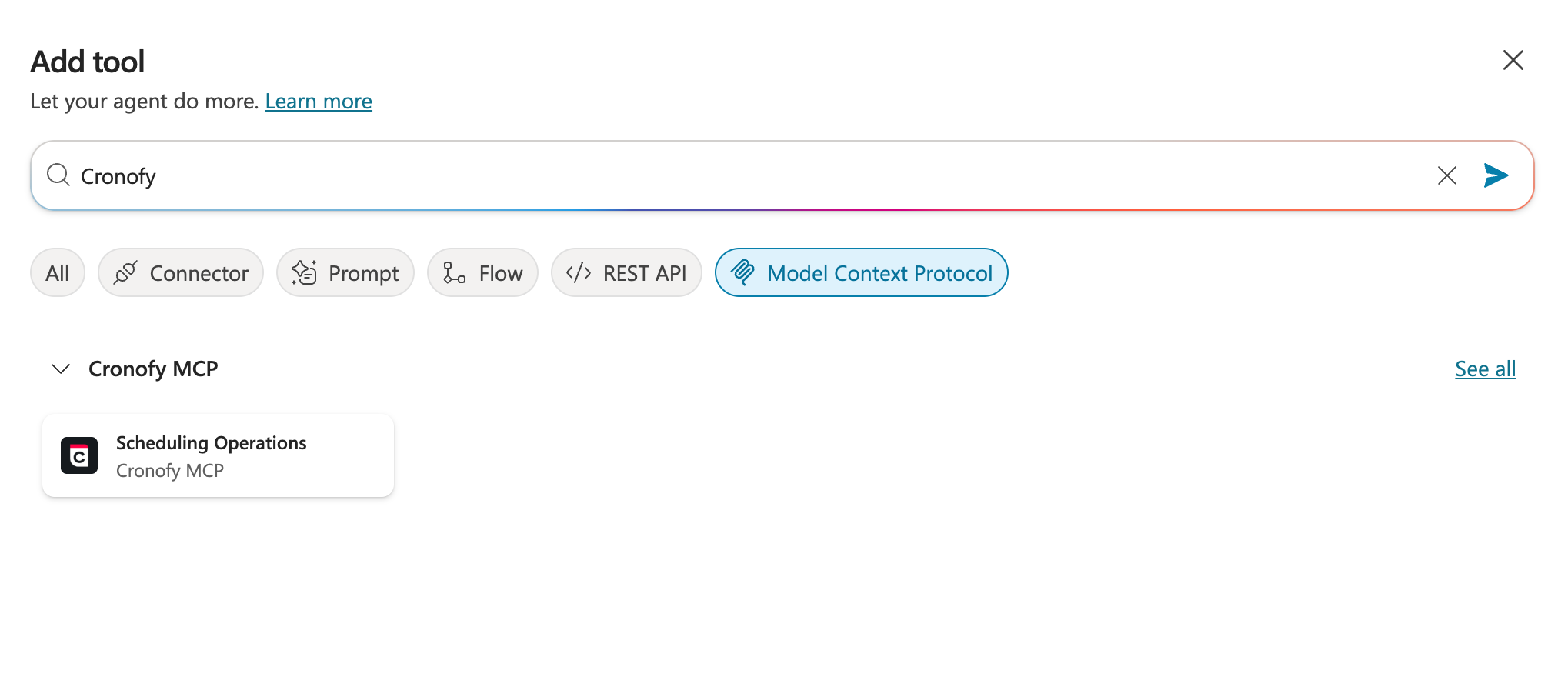Add the Scheduling Operations tool card
The height and width of the screenshot is (674, 1568).
pos(219,456)
